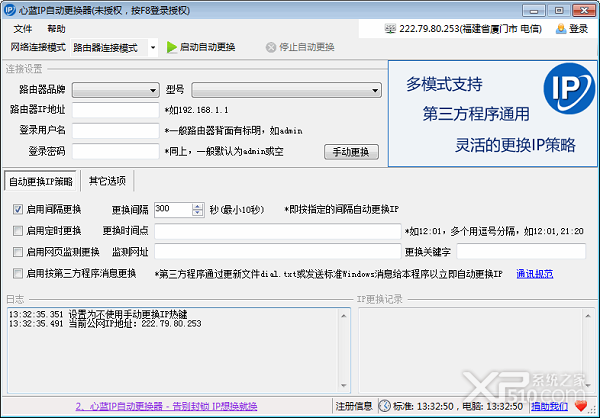Close the 心蓝IP自动更换器 window
Screen dimensions: 600x418
coord(584,11)
